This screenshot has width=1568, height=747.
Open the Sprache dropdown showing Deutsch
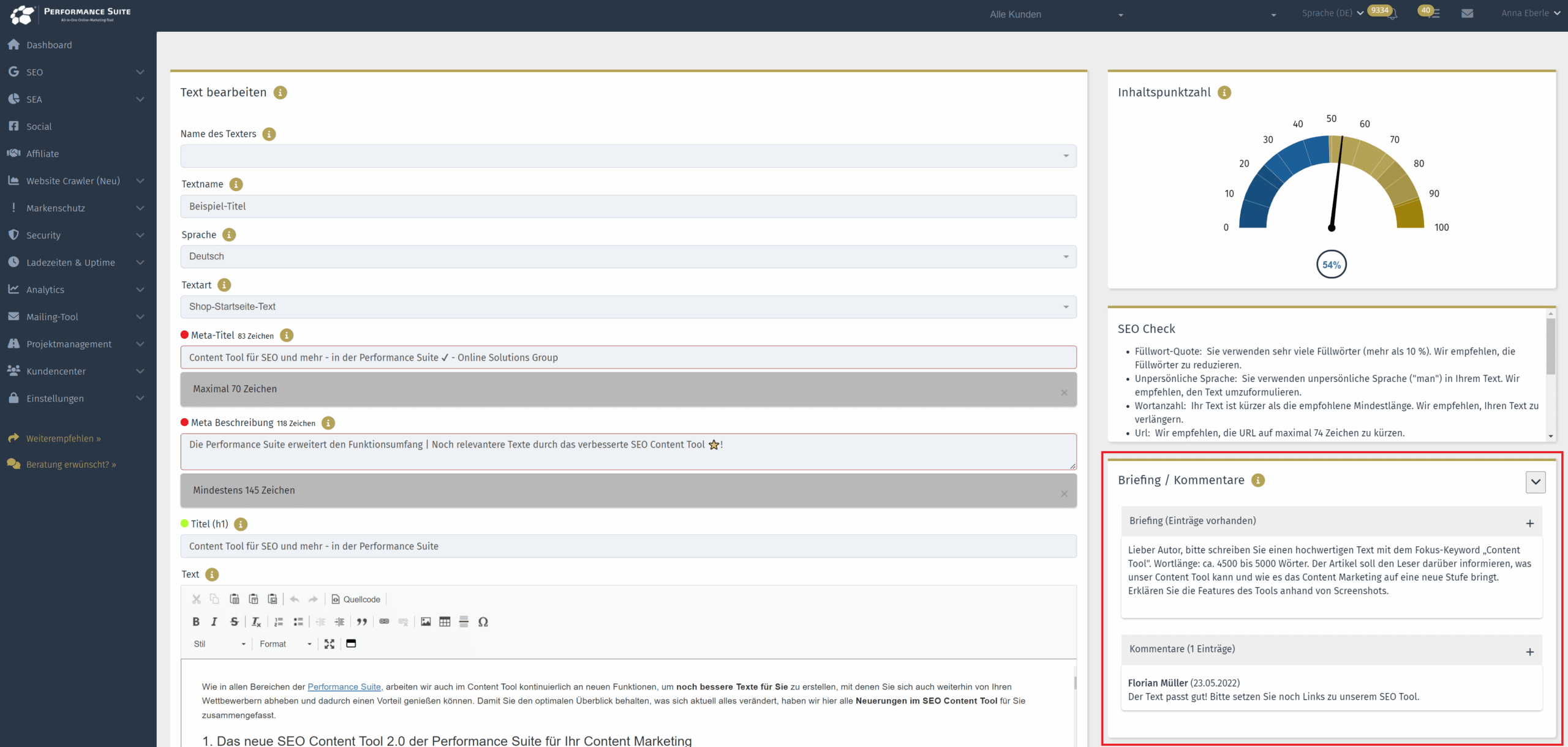pyautogui.click(x=628, y=257)
